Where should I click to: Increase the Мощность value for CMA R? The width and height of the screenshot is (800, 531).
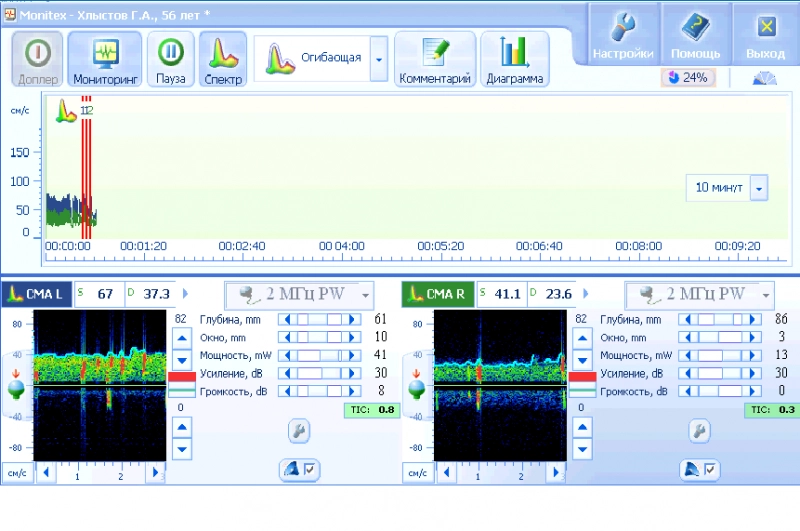tap(753, 355)
